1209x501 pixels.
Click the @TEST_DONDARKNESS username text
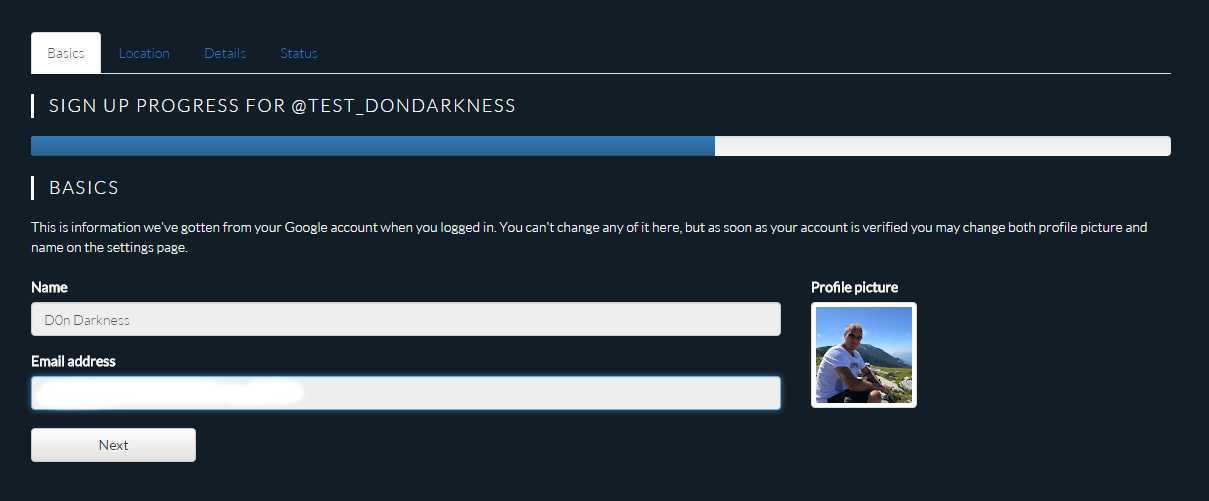pyautogui.click(x=403, y=105)
